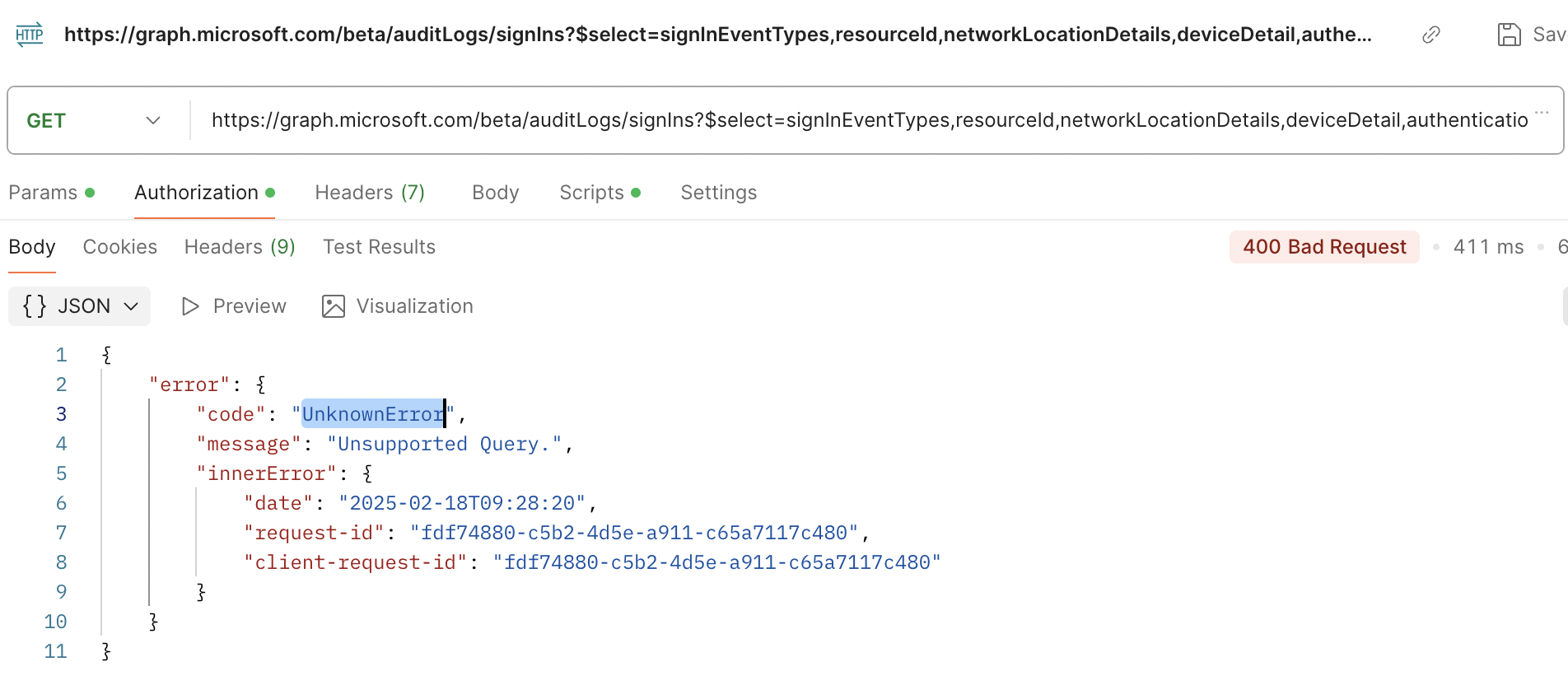The height and width of the screenshot is (685, 1568).
Task: Click the Visualization image icon
Action: [x=334, y=306]
